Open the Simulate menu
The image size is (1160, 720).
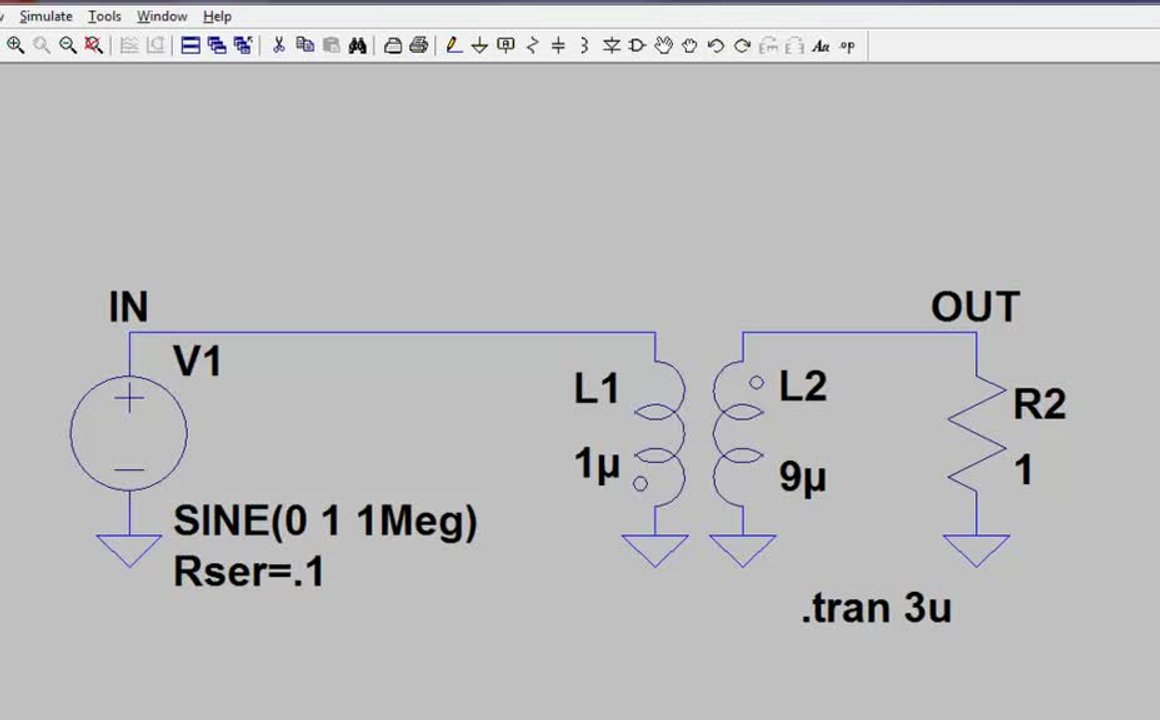coord(46,16)
